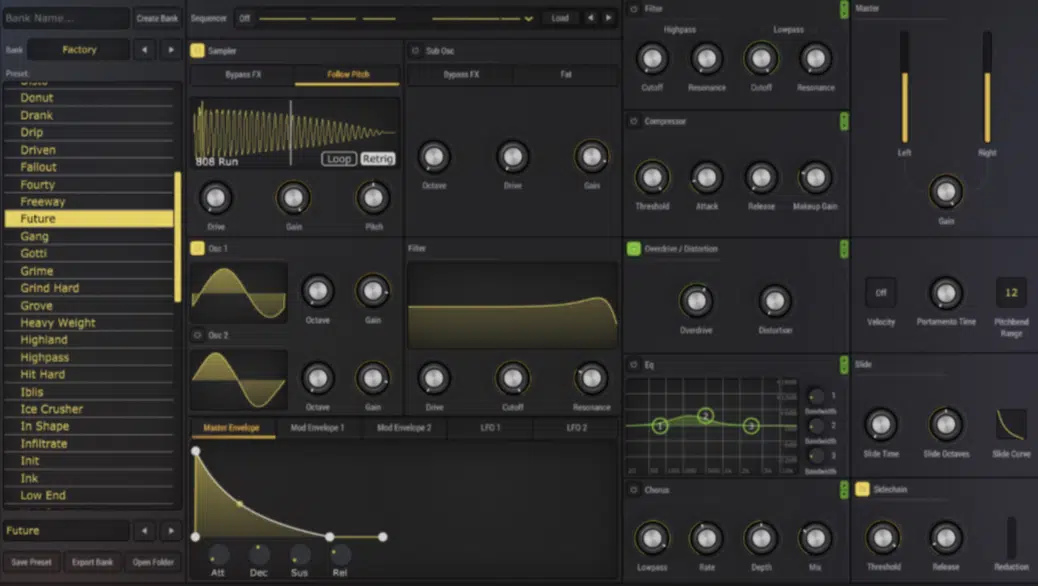The width and height of the screenshot is (1038, 586).
Task: Click Sampler Bypass FX button
Action: click(x=243, y=75)
